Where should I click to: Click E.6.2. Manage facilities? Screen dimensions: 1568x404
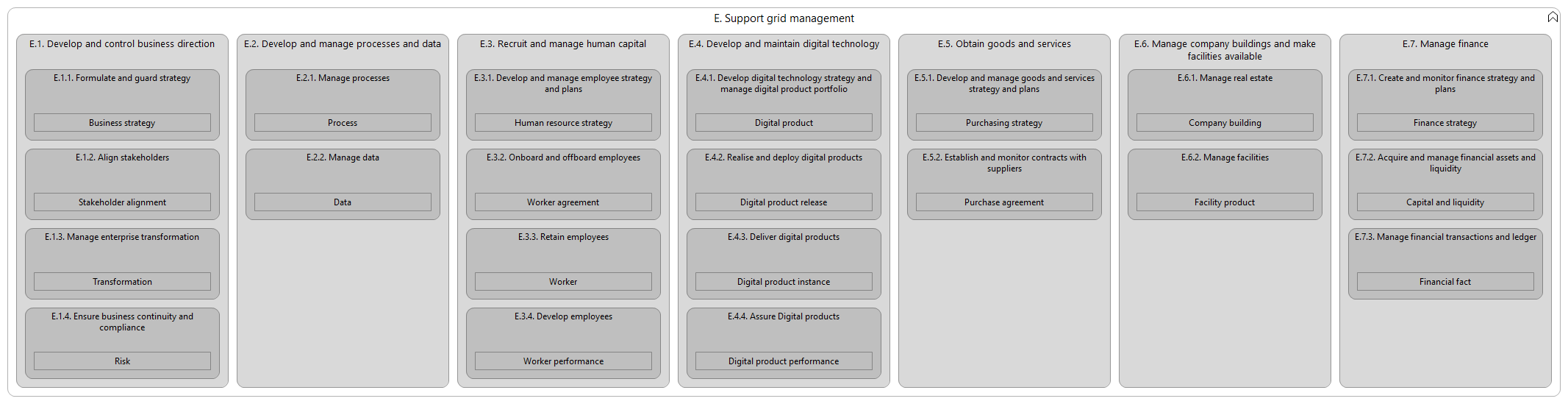pos(1225,157)
